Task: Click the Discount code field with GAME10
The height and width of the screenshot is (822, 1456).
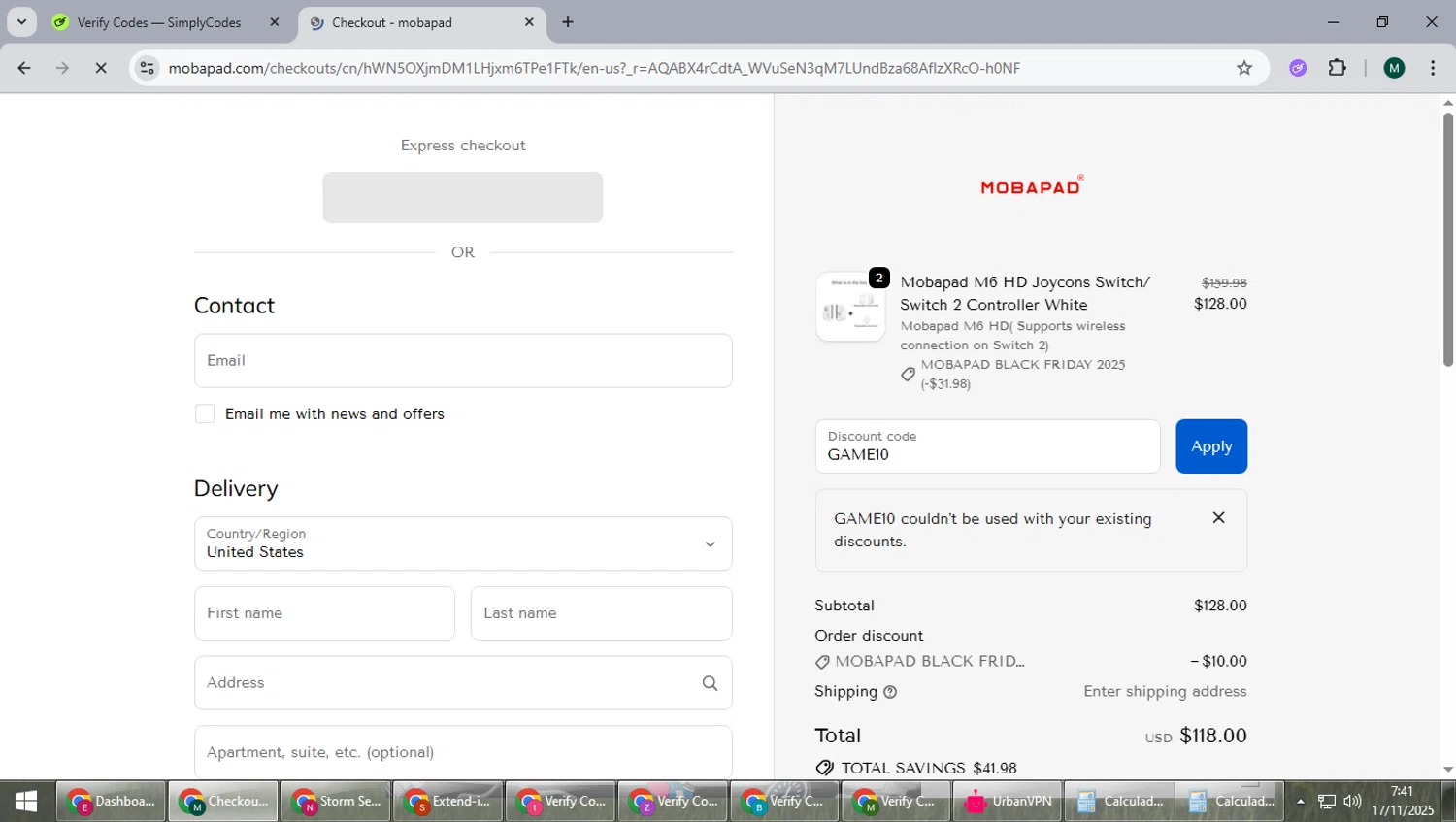Action: 987,446
